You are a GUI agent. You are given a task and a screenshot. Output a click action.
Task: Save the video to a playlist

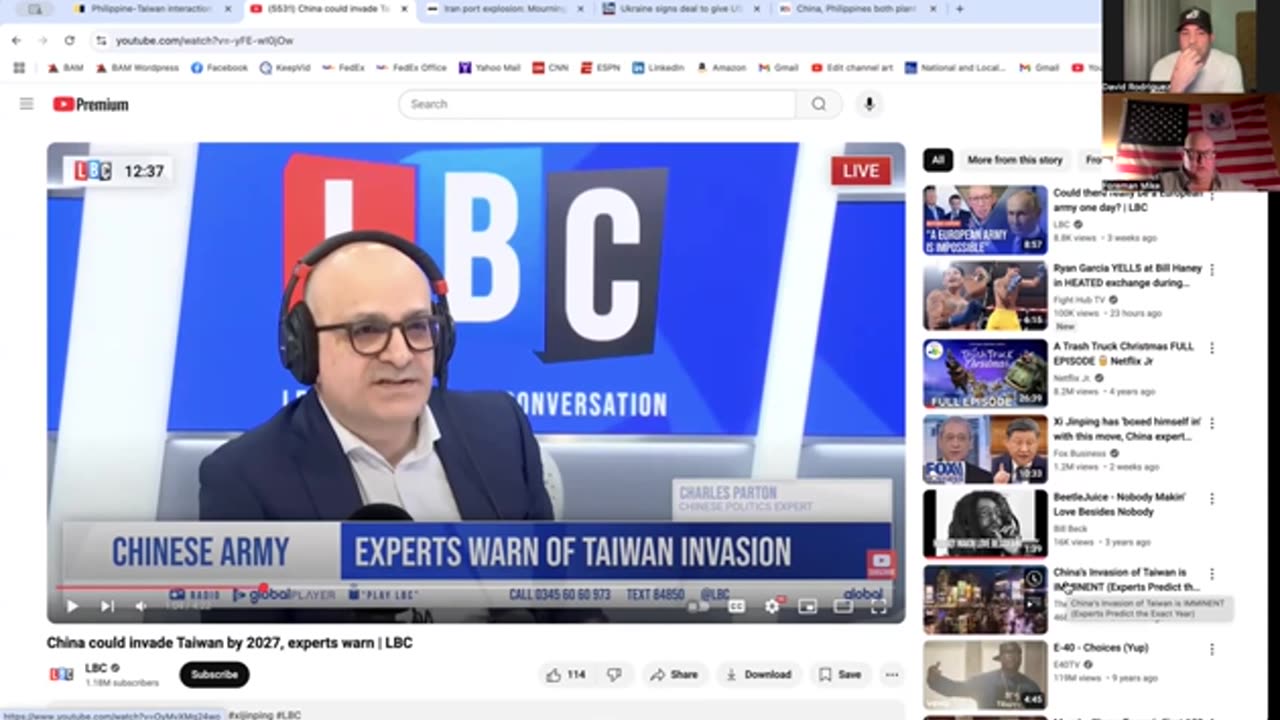[x=840, y=675]
